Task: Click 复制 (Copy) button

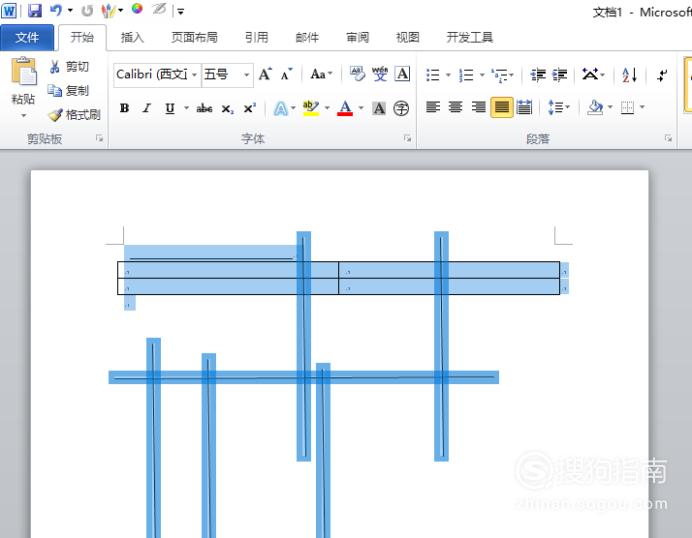Action: 69,90
